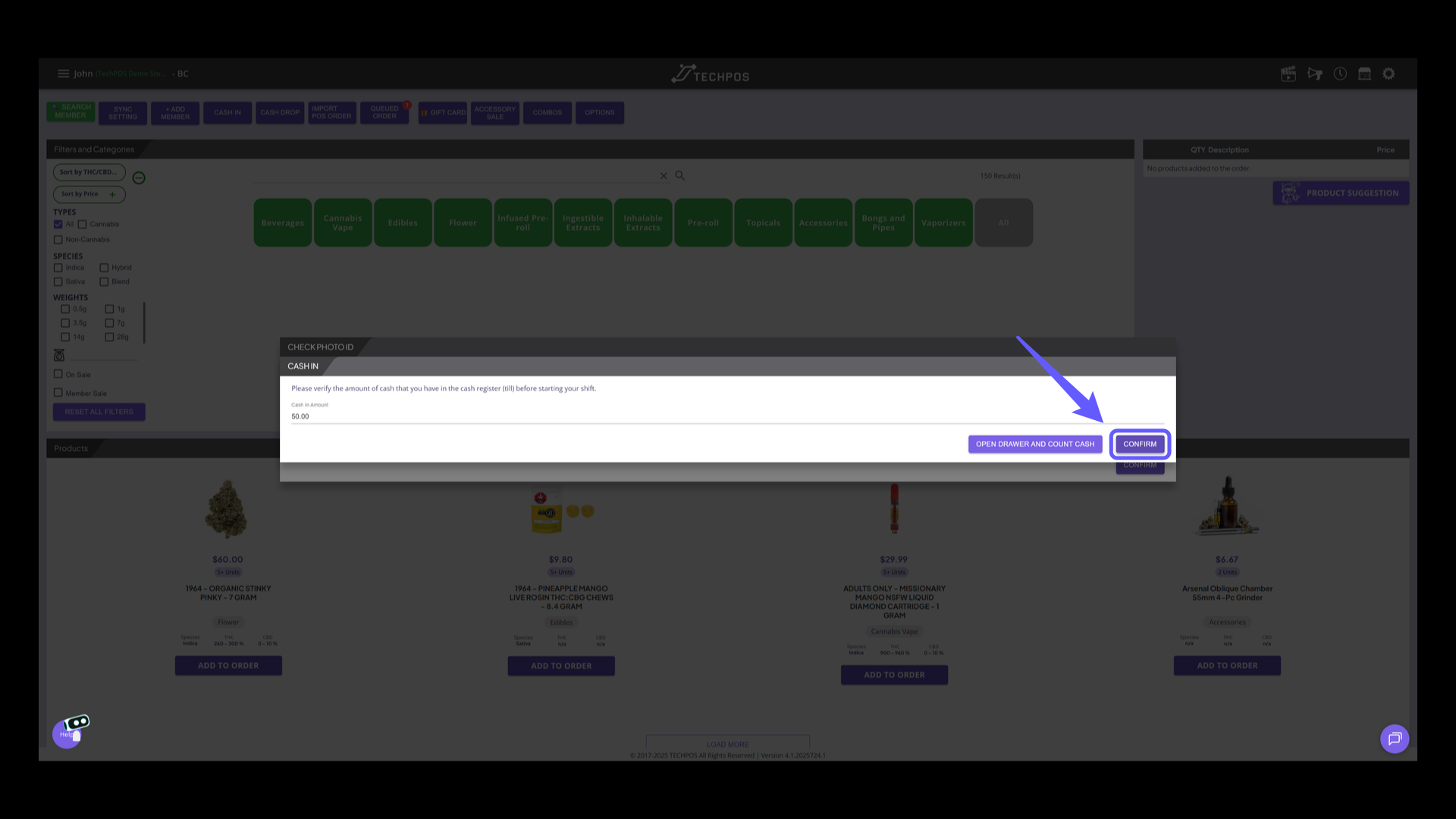The height and width of the screenshot is (819, 1456).
Task: Select the Pre-roll category
Action: [x=703, y=223]
